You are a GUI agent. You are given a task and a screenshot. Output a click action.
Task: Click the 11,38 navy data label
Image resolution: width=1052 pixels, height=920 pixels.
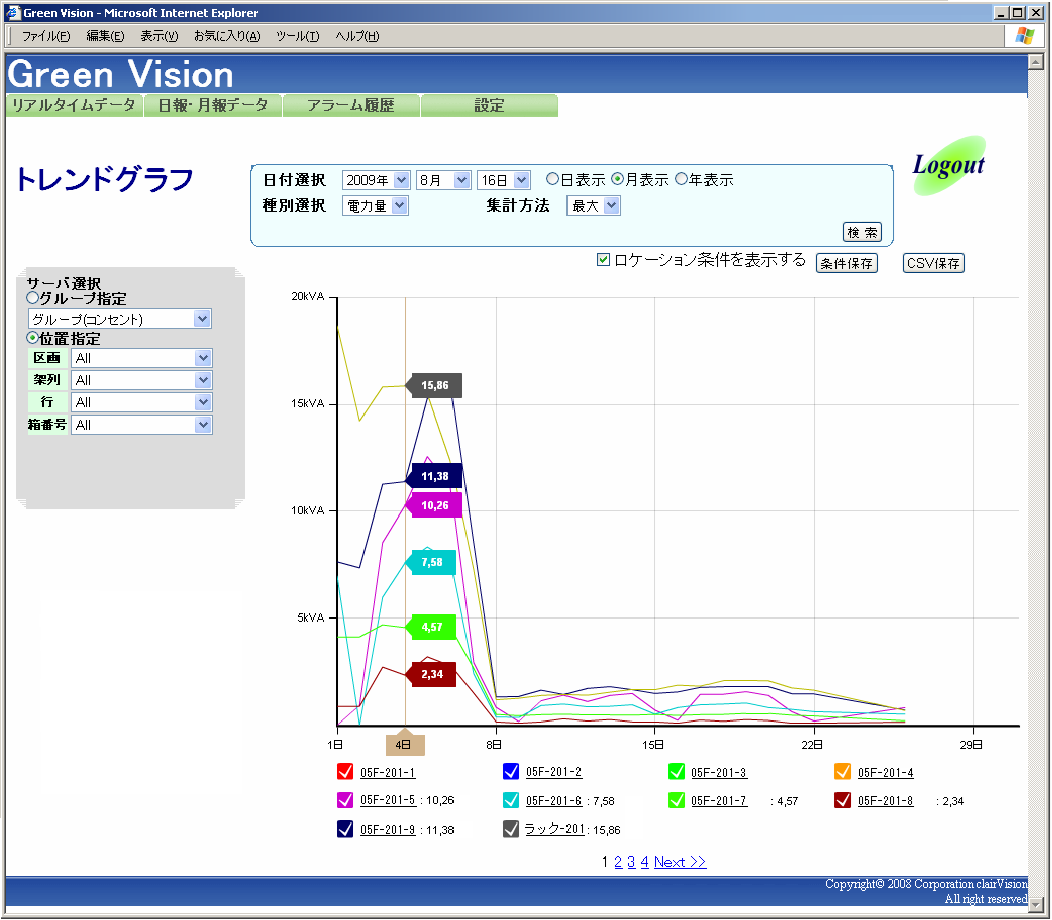point(433,476)
